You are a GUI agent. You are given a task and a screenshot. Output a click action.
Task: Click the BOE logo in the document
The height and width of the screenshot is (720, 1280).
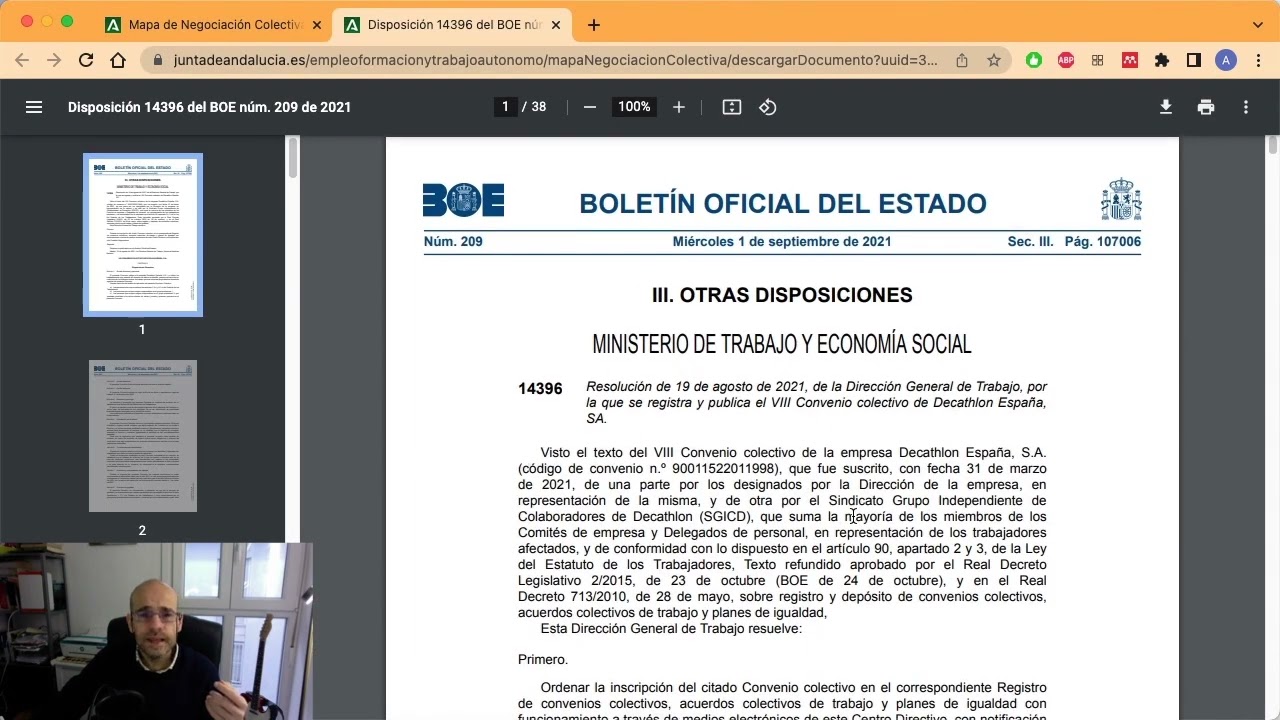pyautogui.click(x=463, y=200)
